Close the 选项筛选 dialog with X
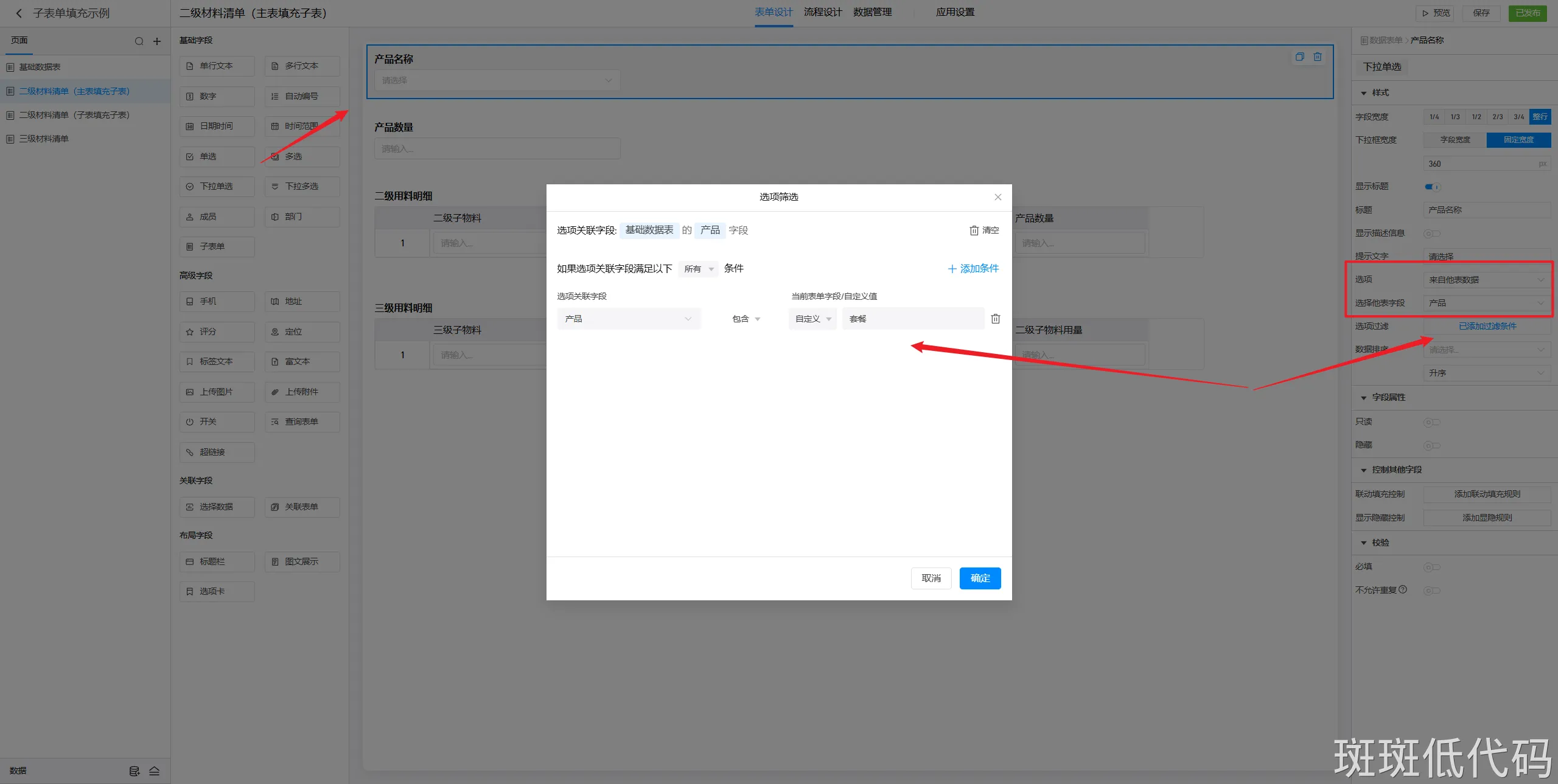The image size is (1558, 784). pyautogui.click(x=997, y=197)
